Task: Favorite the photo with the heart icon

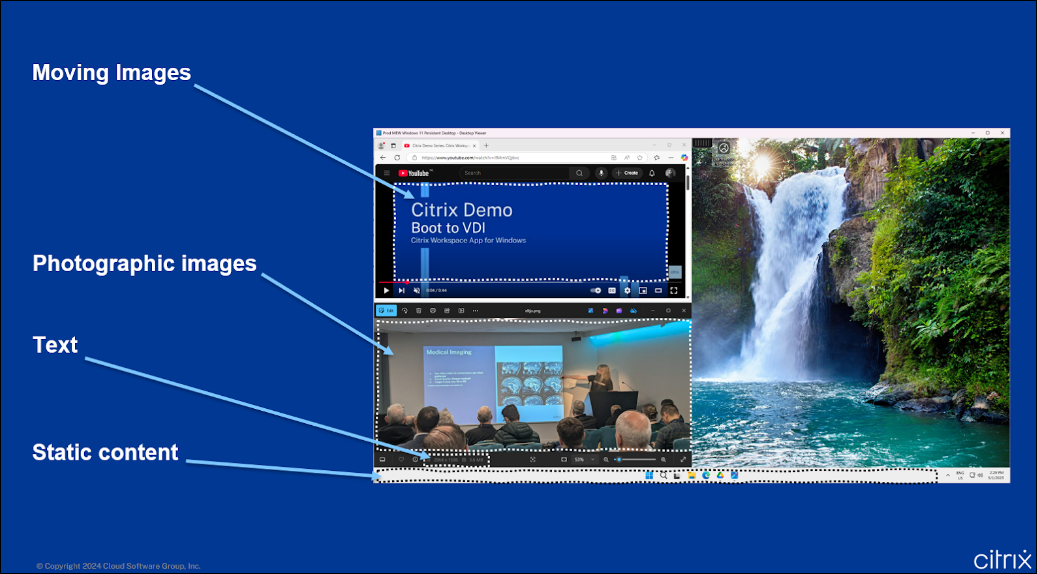Action: click(400, 460)
